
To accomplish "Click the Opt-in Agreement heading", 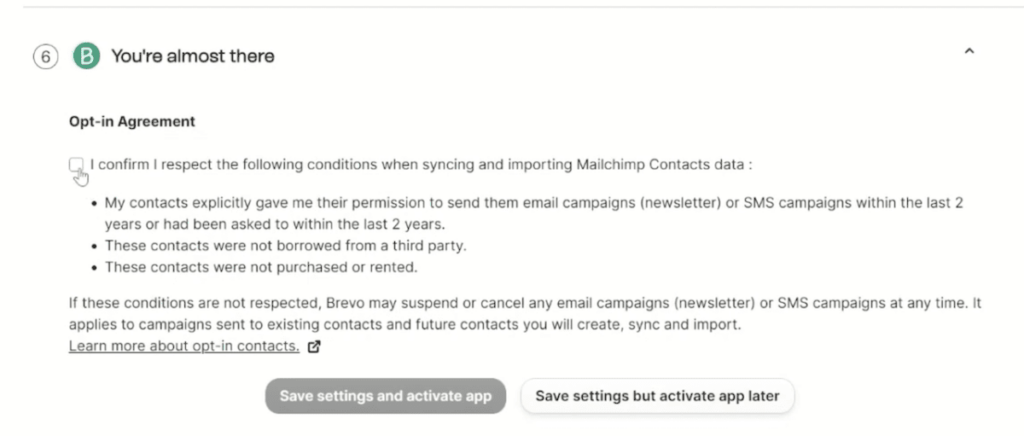I will coord(132,121).
